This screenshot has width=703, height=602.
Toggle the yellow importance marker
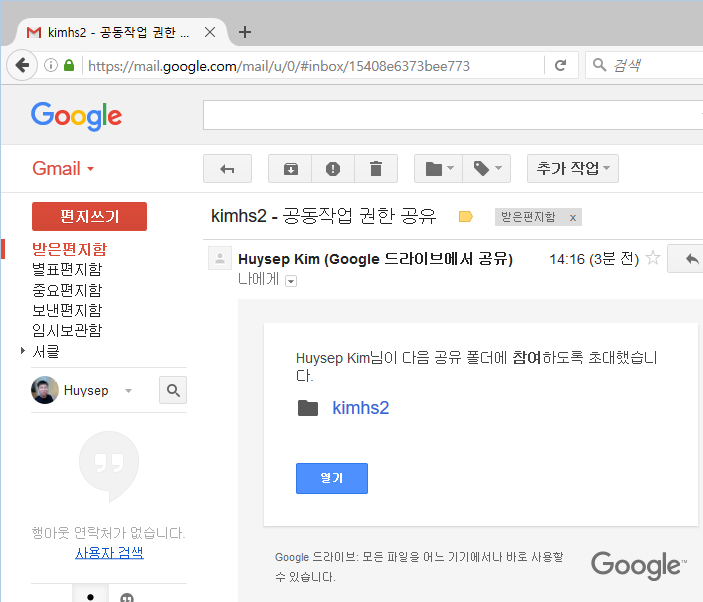pos(466,217)
